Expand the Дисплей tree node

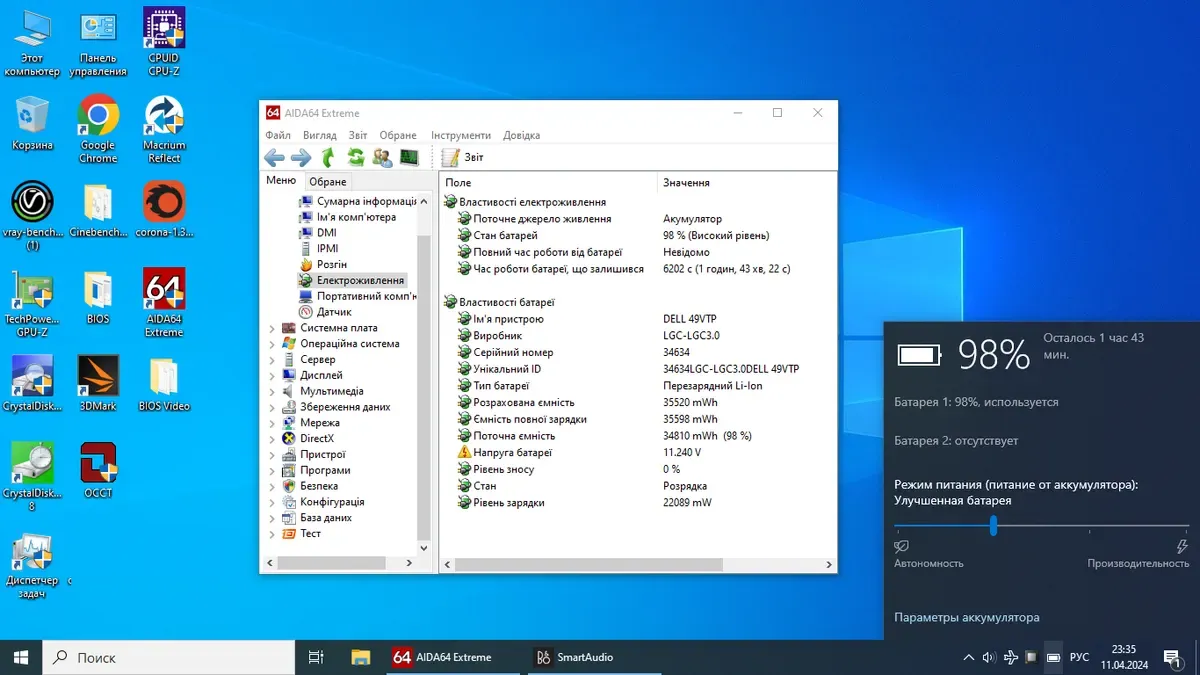click(272, 375)
